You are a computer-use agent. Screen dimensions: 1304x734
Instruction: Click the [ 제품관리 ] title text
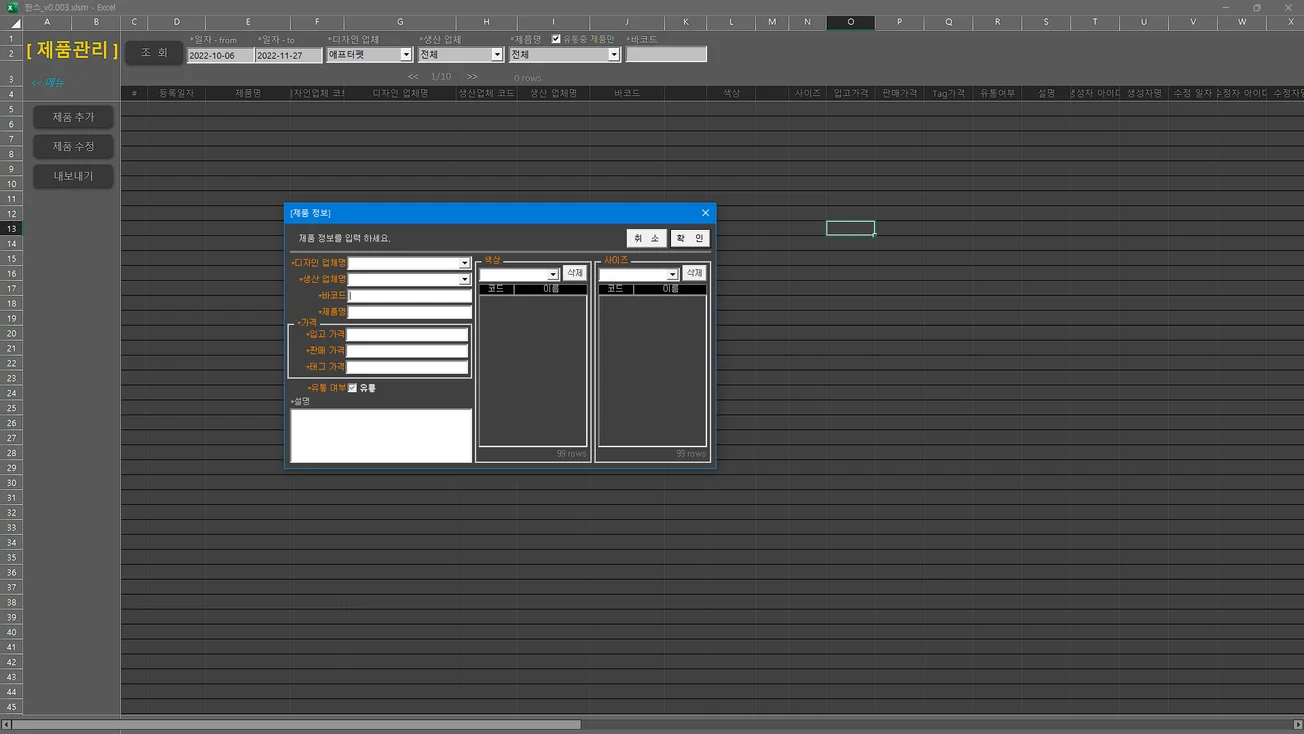click(x=72, y=50)
